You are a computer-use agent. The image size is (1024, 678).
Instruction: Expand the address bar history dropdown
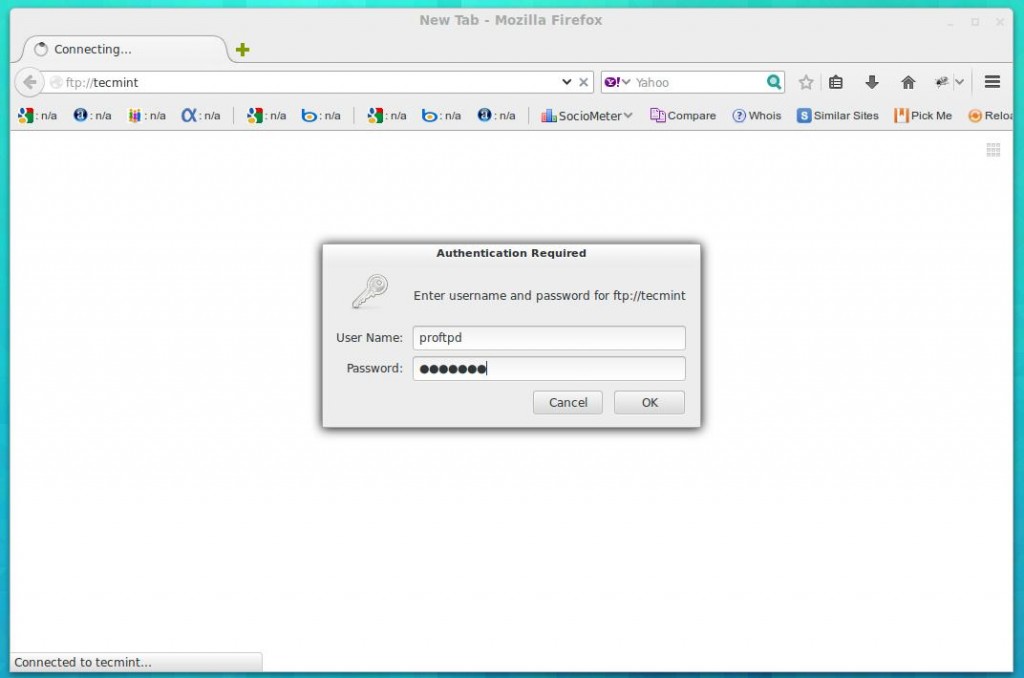[x=568, y=82]
